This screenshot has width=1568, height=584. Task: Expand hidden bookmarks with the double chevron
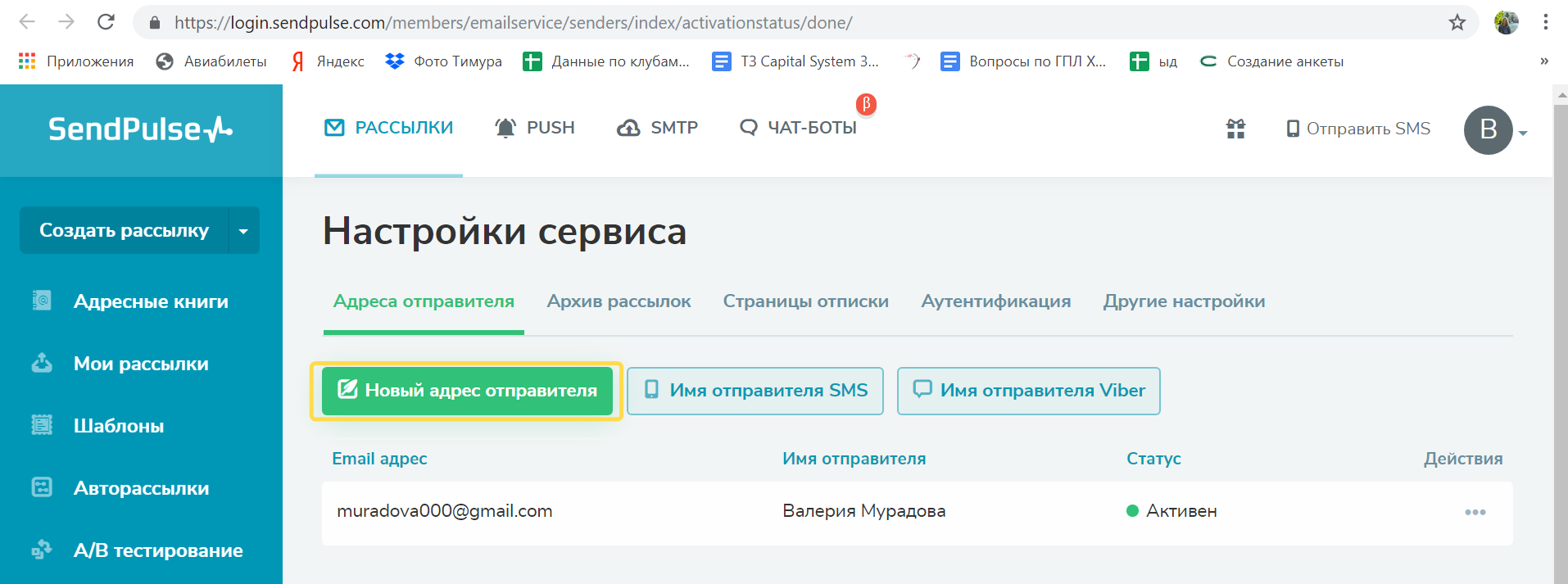(x=1544, y=61)
